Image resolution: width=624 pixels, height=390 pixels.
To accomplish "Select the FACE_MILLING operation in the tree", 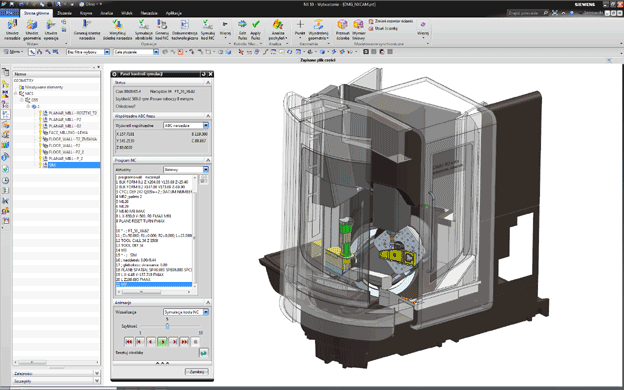I will click(x=68, y=133).
